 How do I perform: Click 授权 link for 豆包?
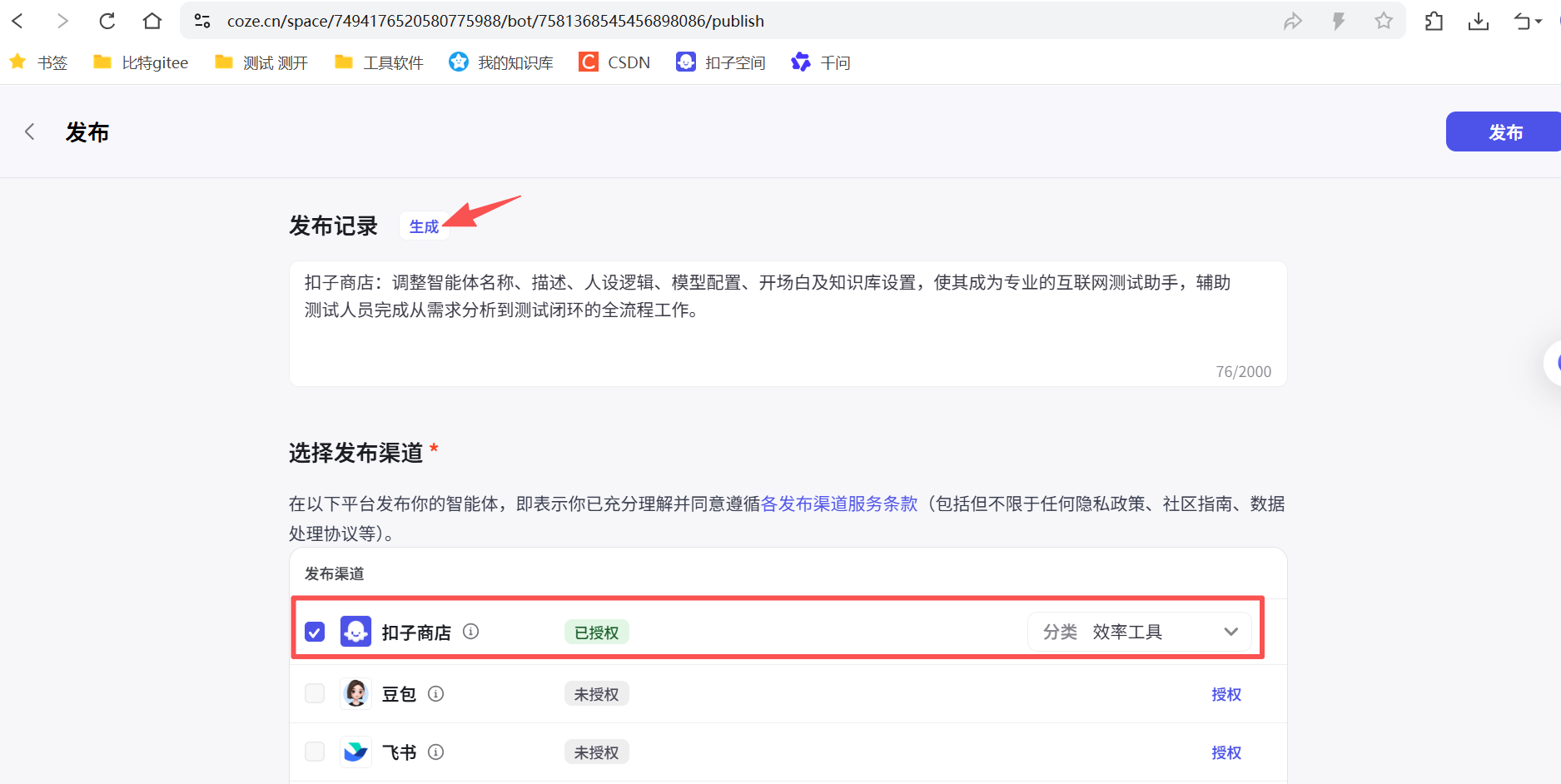(1226, 694)
